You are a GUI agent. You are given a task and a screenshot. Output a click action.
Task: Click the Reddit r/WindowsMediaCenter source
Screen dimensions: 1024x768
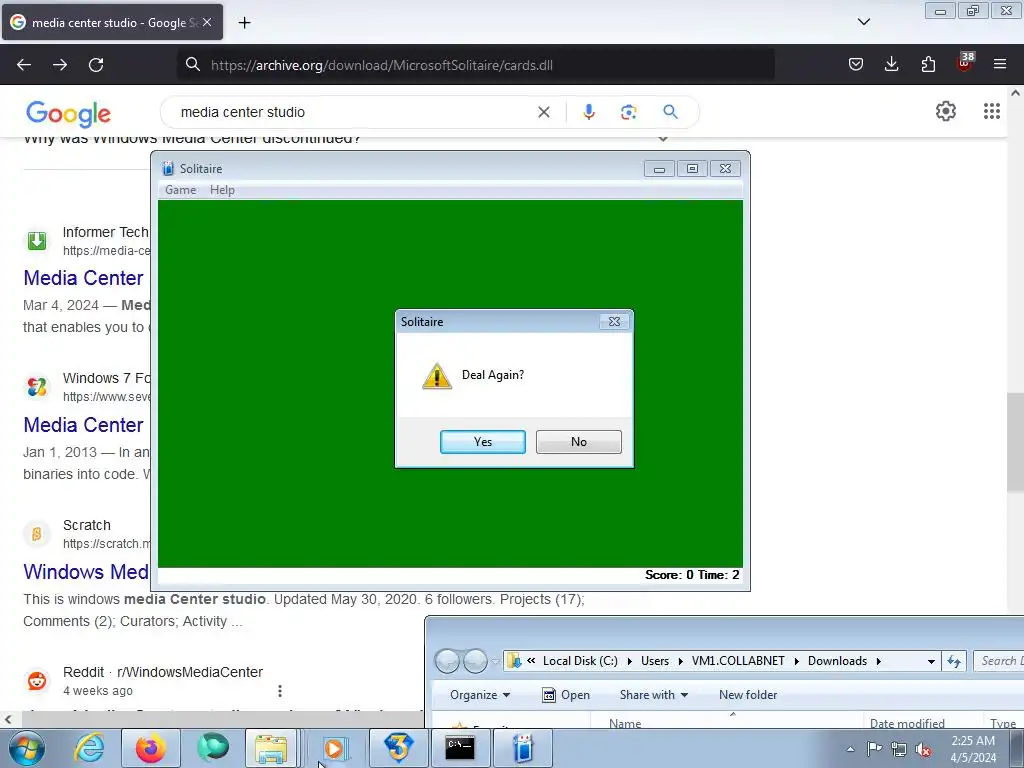(x=163, y=672)
